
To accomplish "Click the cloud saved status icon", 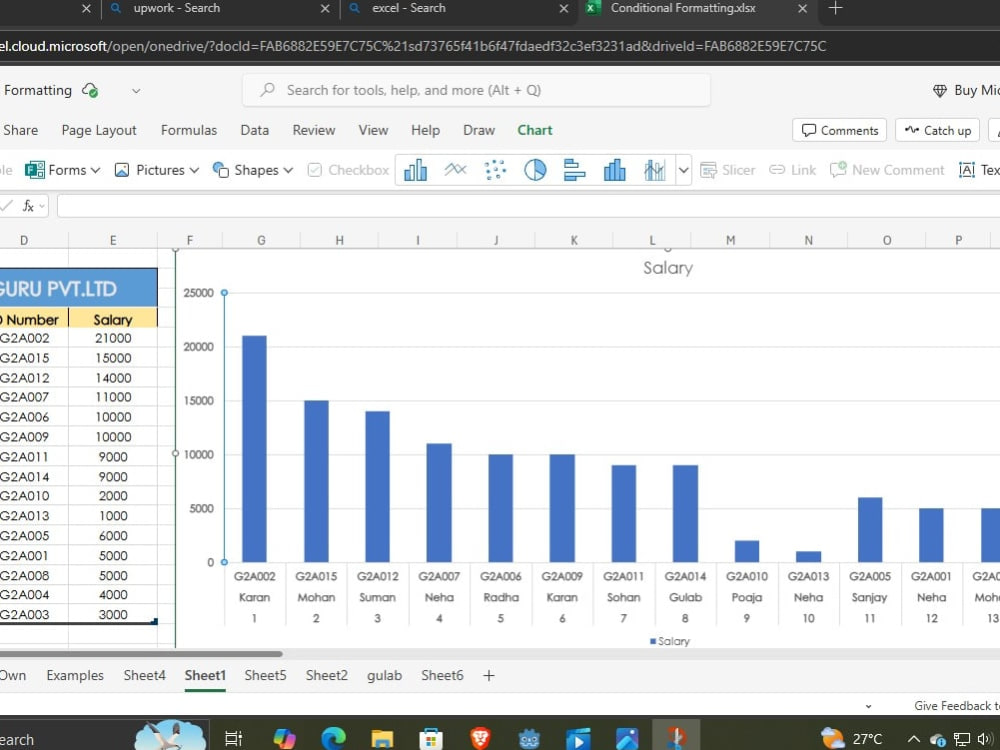I will click(90, 91).
